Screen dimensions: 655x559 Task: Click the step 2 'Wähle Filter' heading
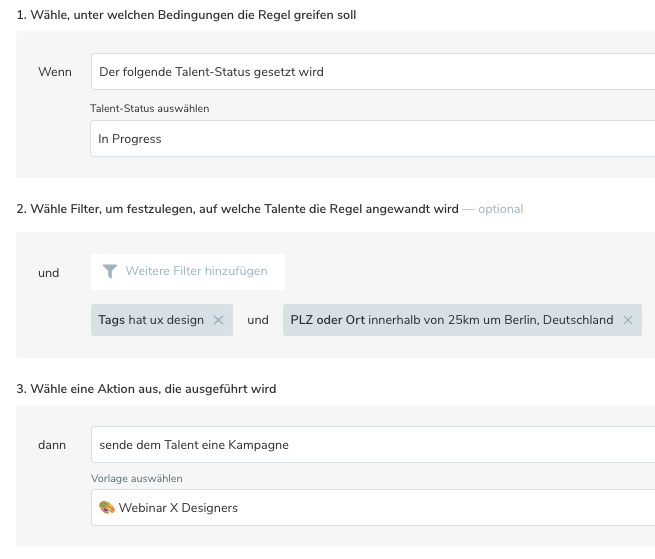[x=236, y=209]
